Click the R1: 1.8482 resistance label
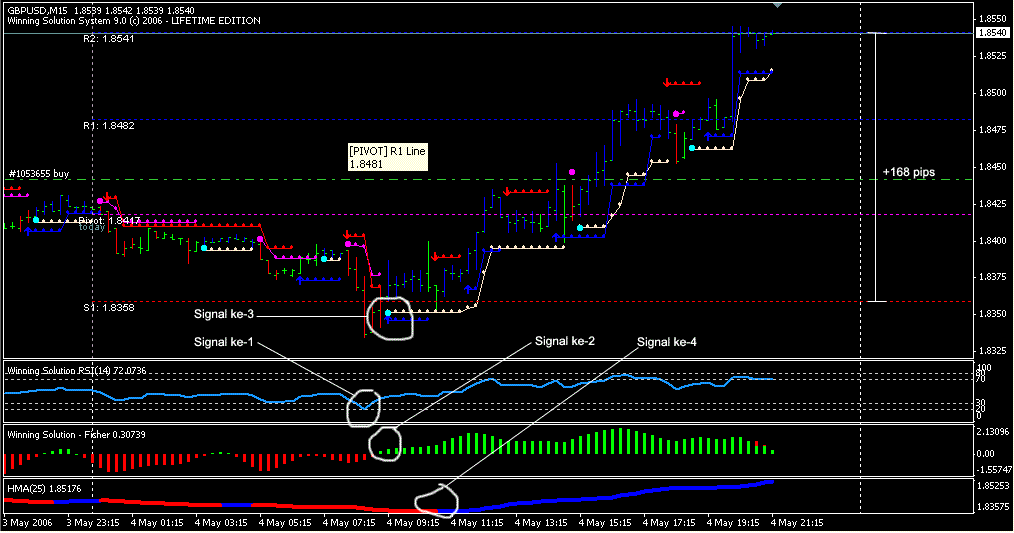 click(109, 125)
